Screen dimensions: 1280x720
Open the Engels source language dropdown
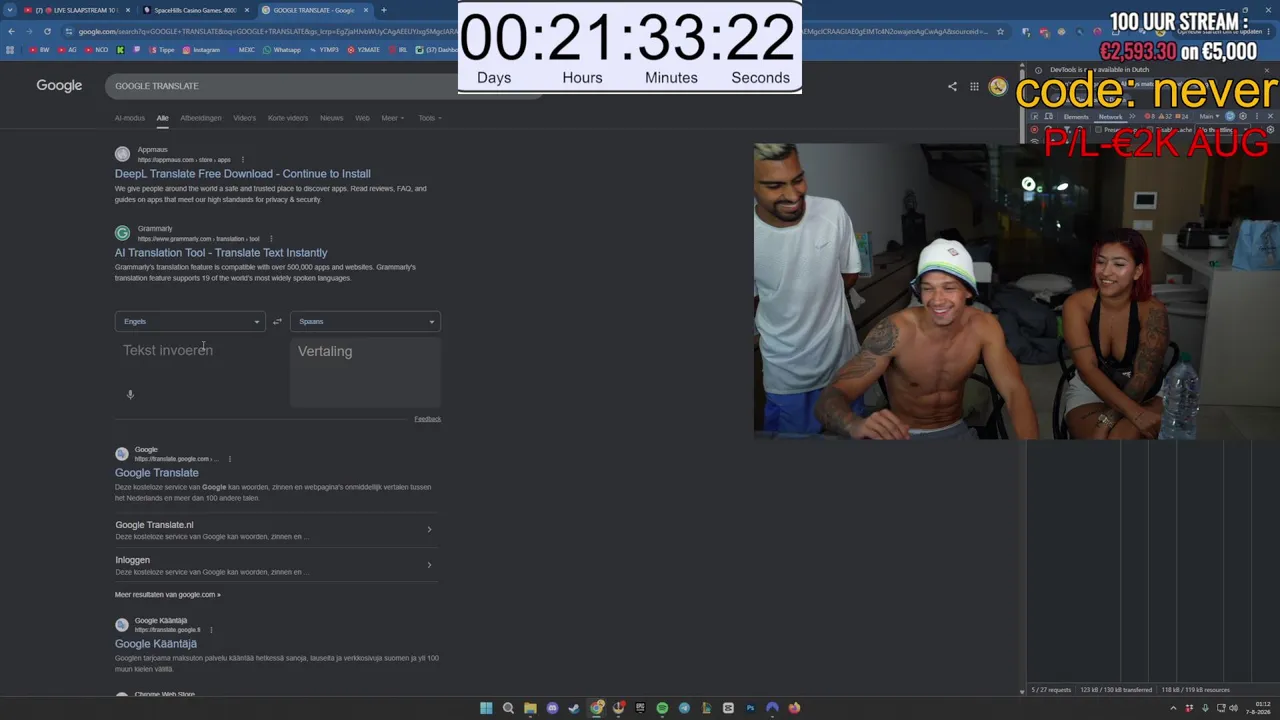point(190,321)
